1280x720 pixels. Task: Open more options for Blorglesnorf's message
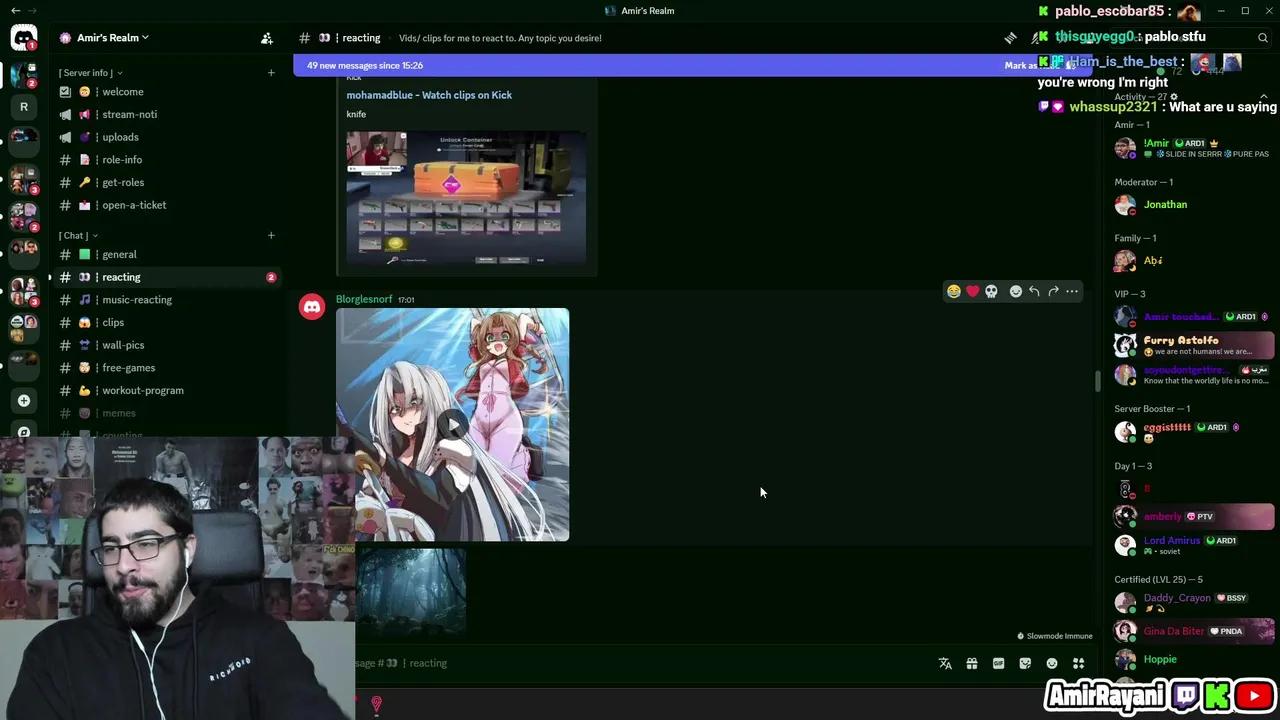pyautogui.click(x=1072, y=291)
